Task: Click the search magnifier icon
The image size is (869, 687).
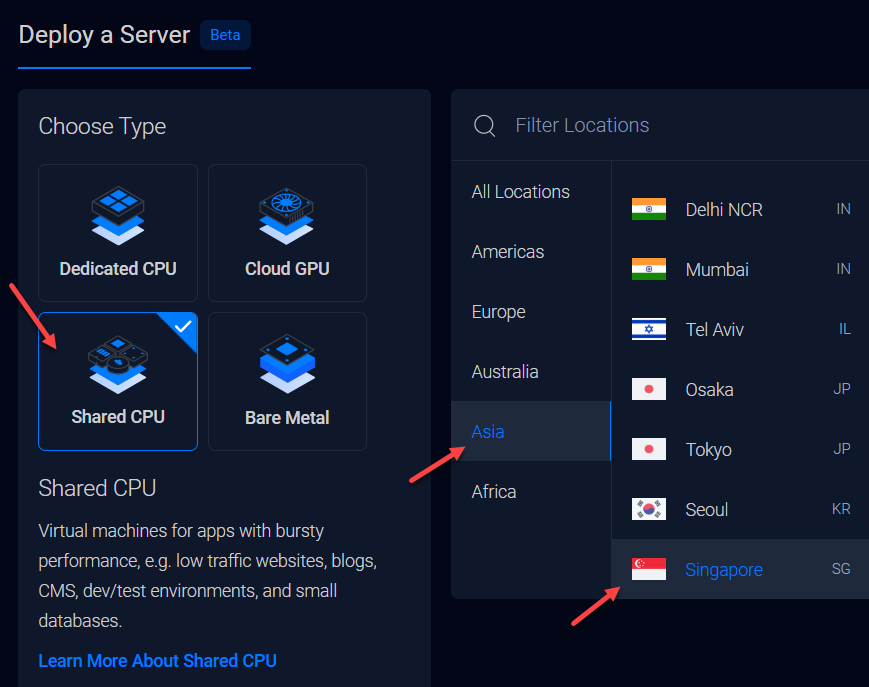Action: [485, 125]
